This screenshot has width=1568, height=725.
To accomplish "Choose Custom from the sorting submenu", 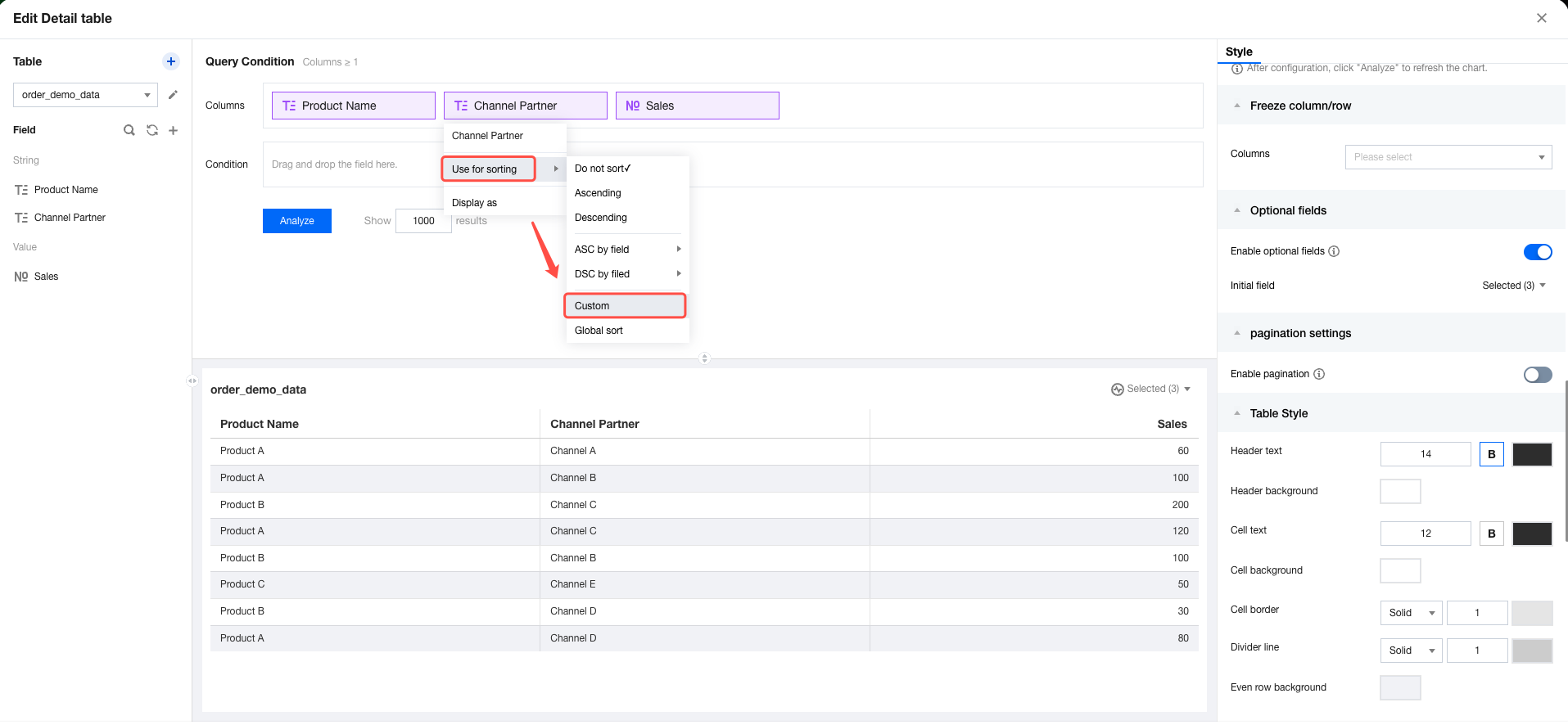I will (625, 306).
